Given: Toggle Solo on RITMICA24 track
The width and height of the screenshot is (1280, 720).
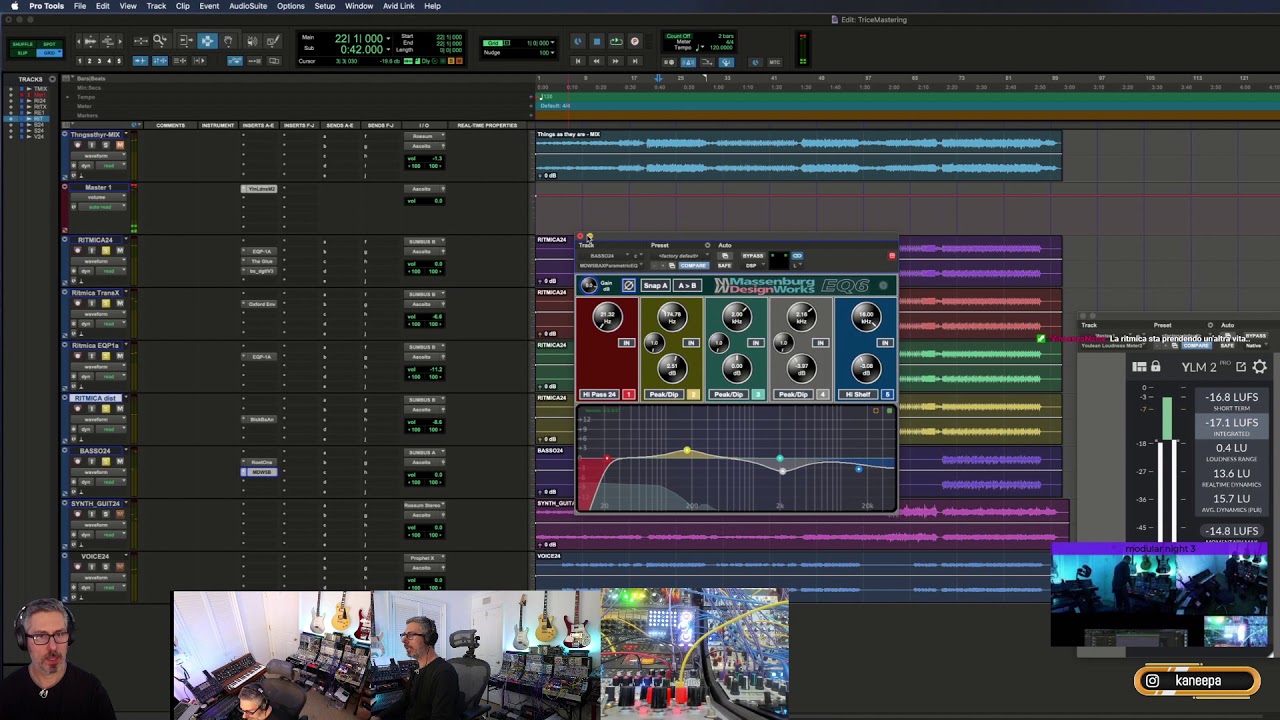Looking at the screenshot, I should [x=106, y=250].
